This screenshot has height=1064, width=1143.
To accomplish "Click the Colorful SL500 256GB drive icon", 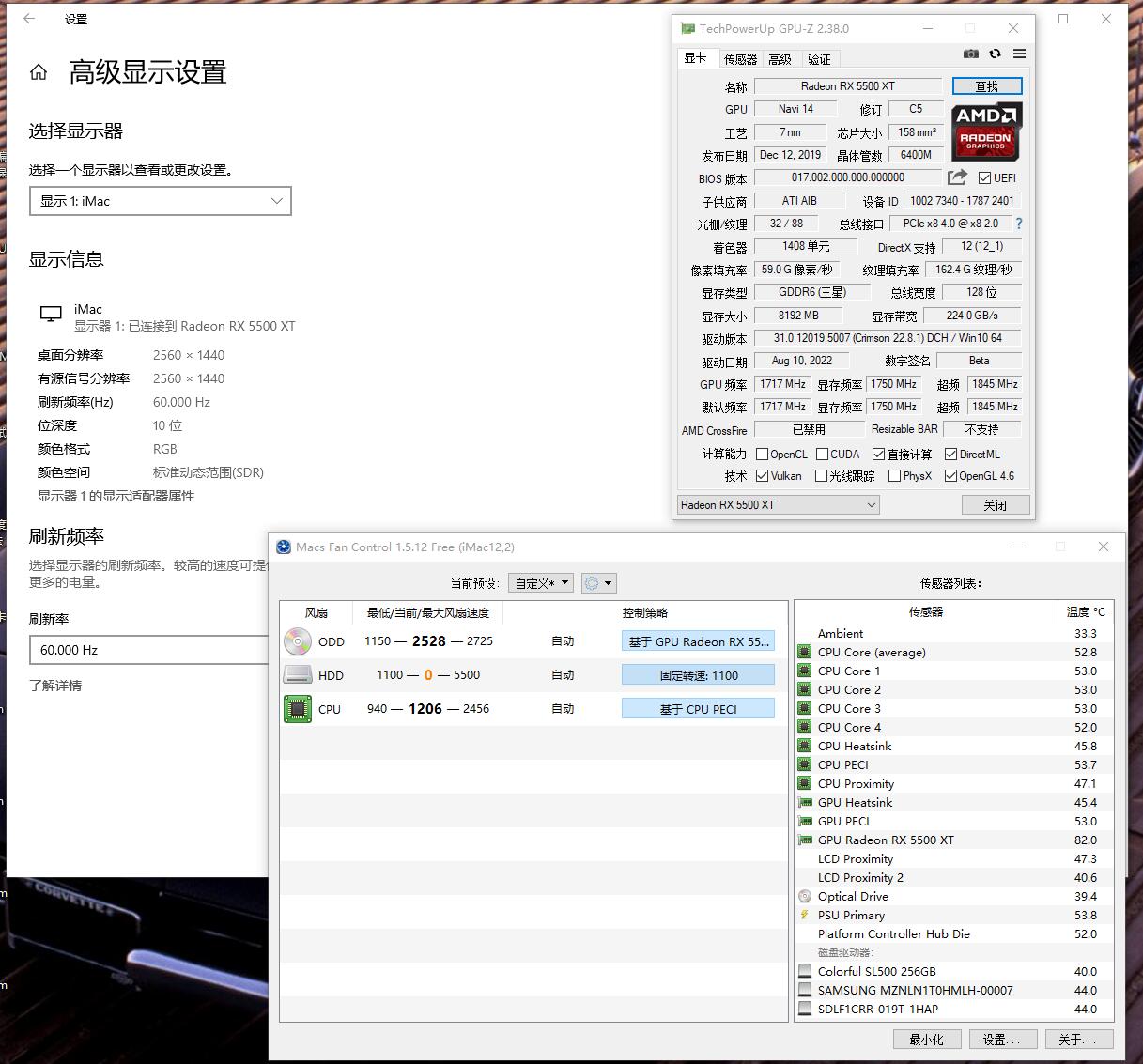I will [x=804, y=971].
